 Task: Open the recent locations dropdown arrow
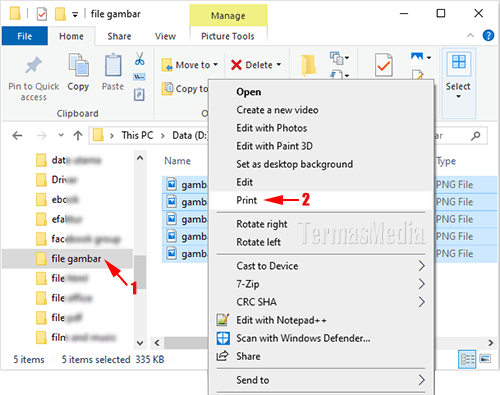click(x=61, y=135)
